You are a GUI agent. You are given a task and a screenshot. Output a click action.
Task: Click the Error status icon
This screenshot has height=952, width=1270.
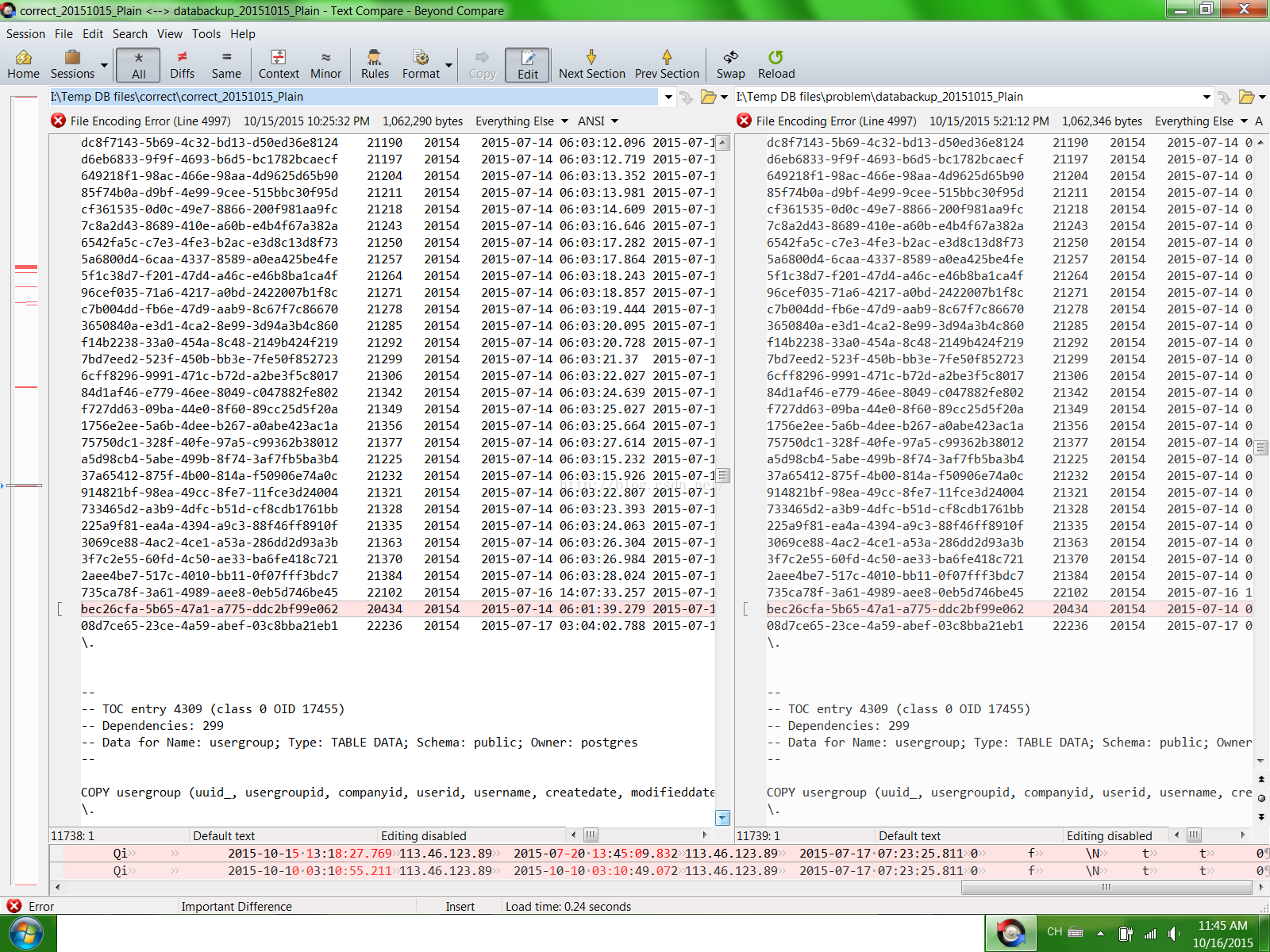point(13,906)
